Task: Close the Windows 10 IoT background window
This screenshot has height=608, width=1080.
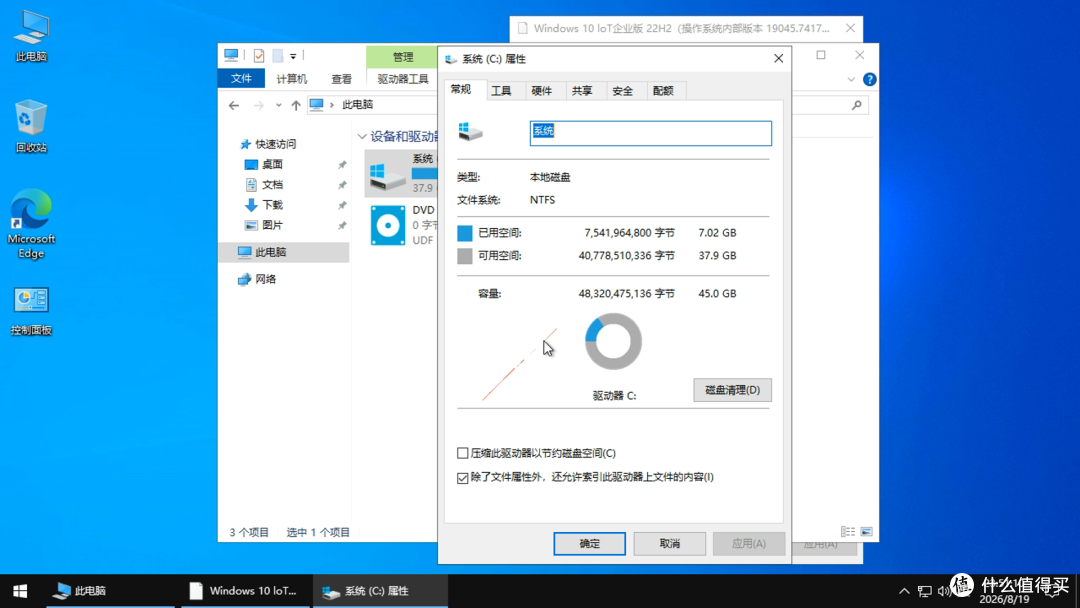Action: click(x=850, y=28)
